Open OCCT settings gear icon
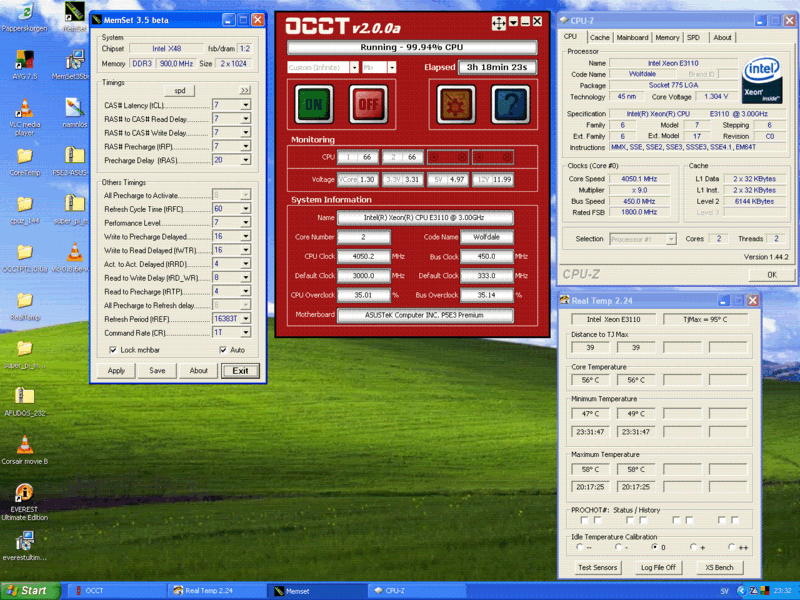 (455, 104)
